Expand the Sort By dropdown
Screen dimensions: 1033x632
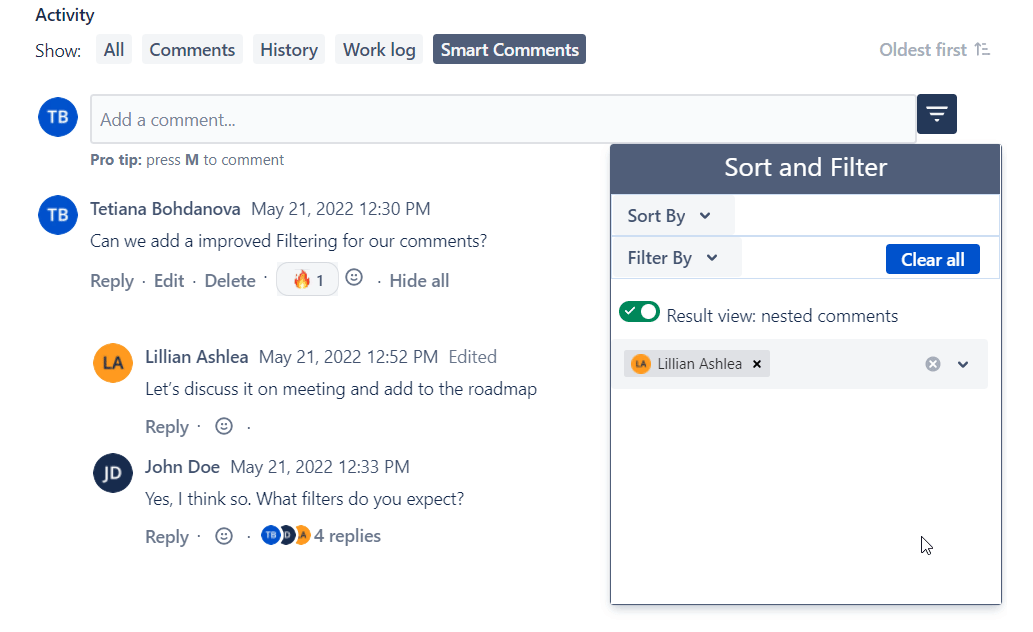[669, 216]
